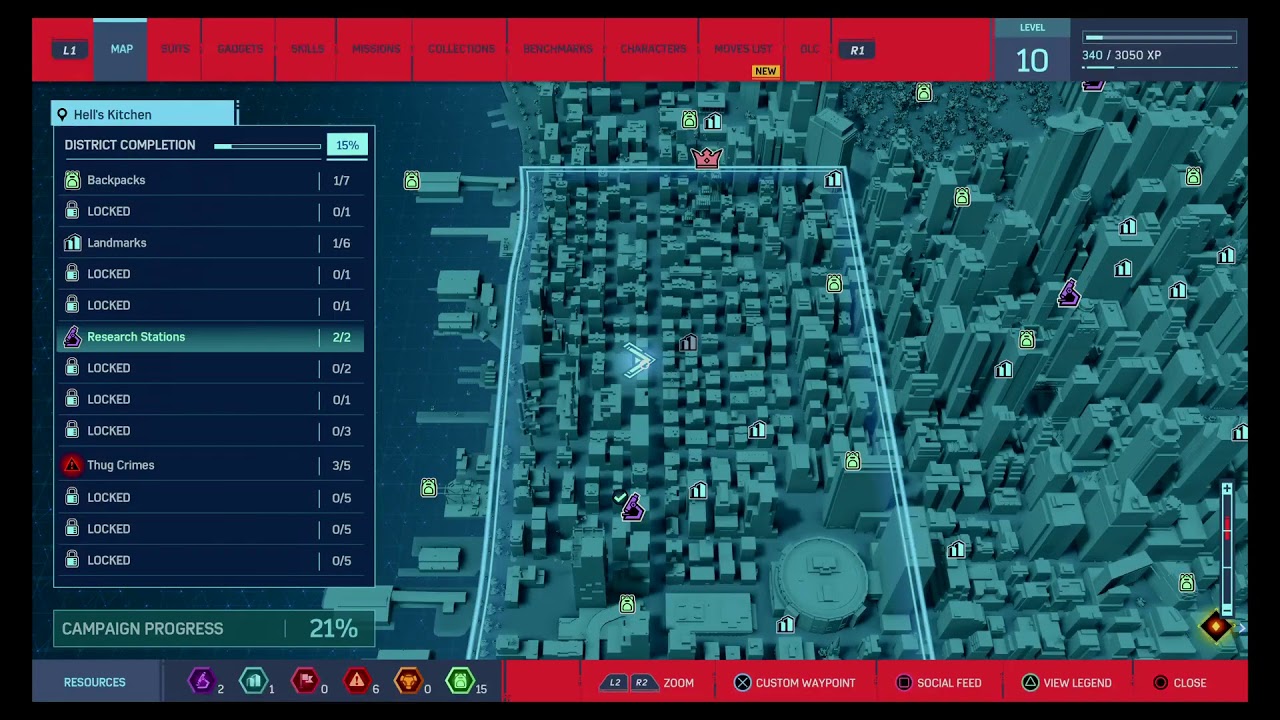
Task: Open the MAP tab
Action: pyautogui.click(x=121, y=49)
